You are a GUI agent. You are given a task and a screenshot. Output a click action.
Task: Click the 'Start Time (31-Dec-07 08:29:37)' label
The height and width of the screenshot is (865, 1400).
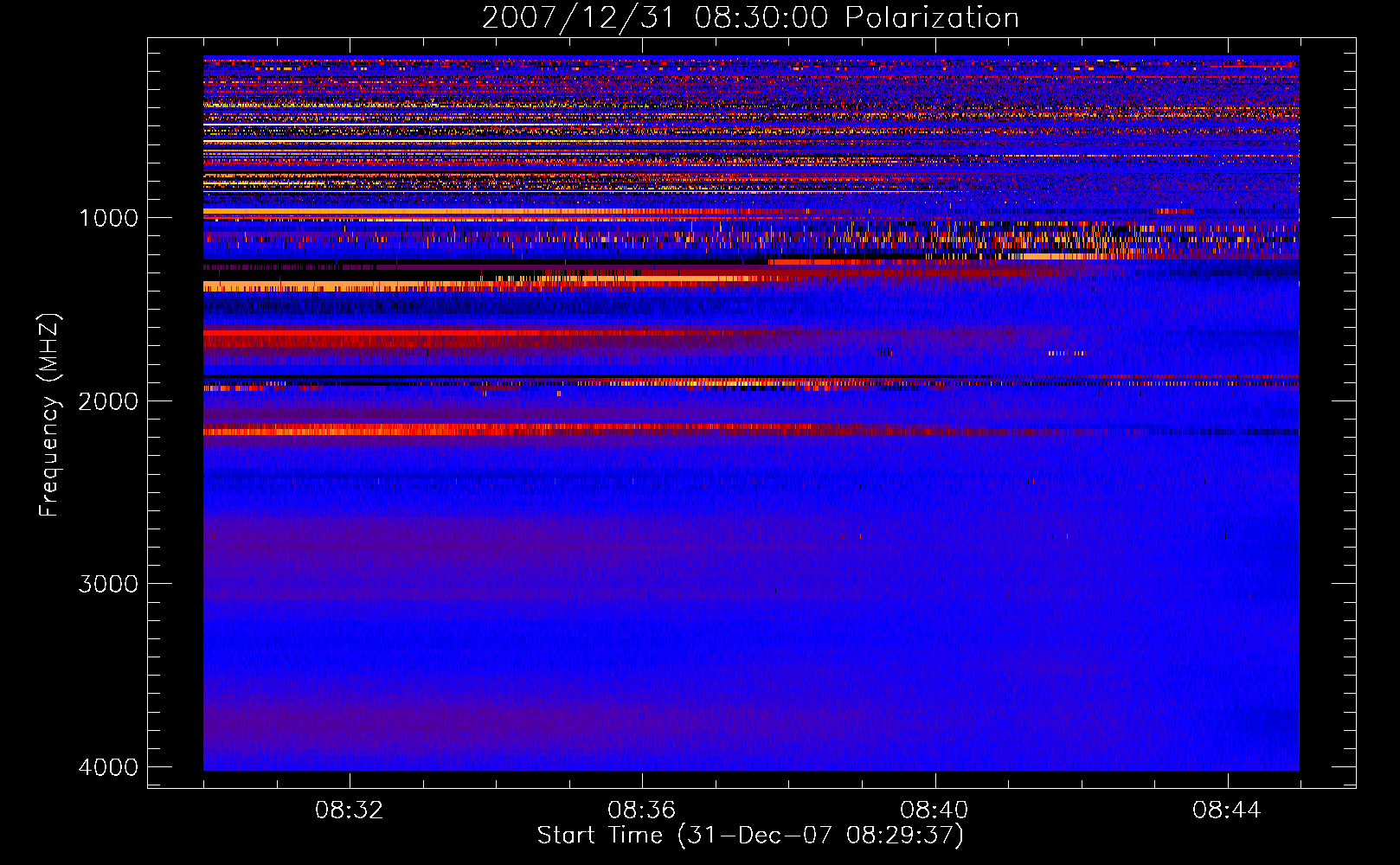[x=750, y=836]
